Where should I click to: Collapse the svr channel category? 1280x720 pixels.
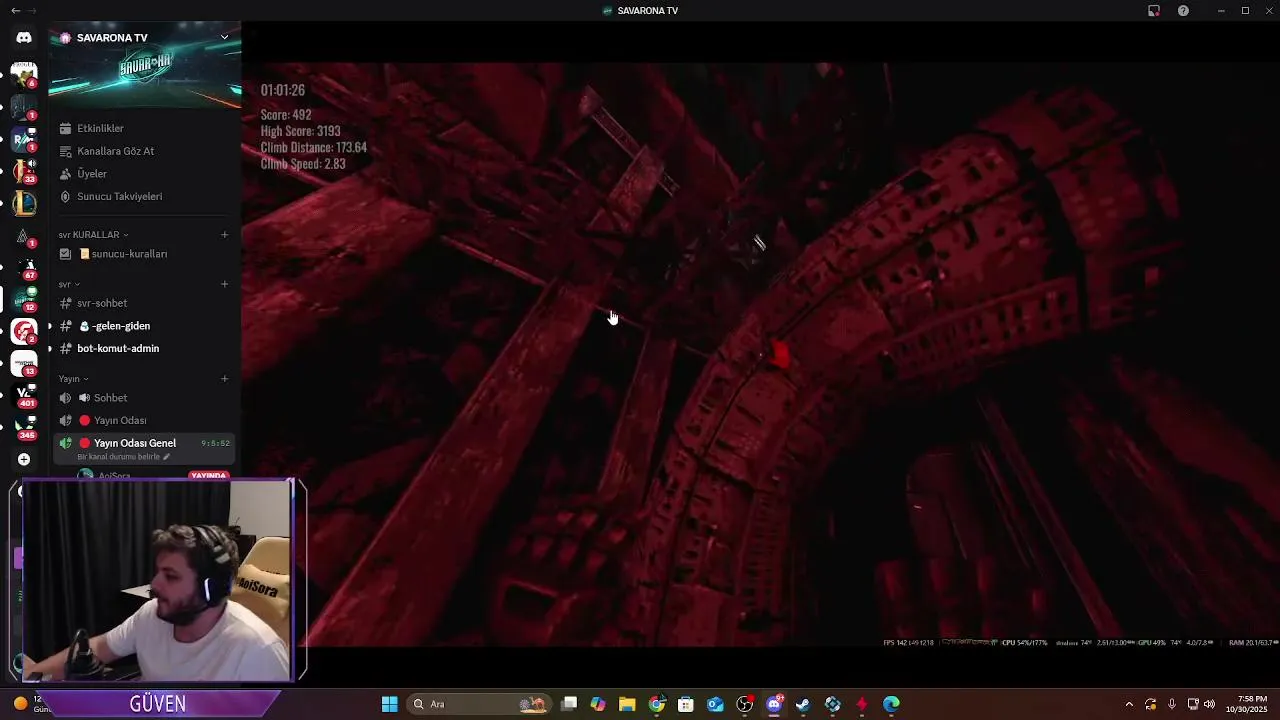point(69,284)
